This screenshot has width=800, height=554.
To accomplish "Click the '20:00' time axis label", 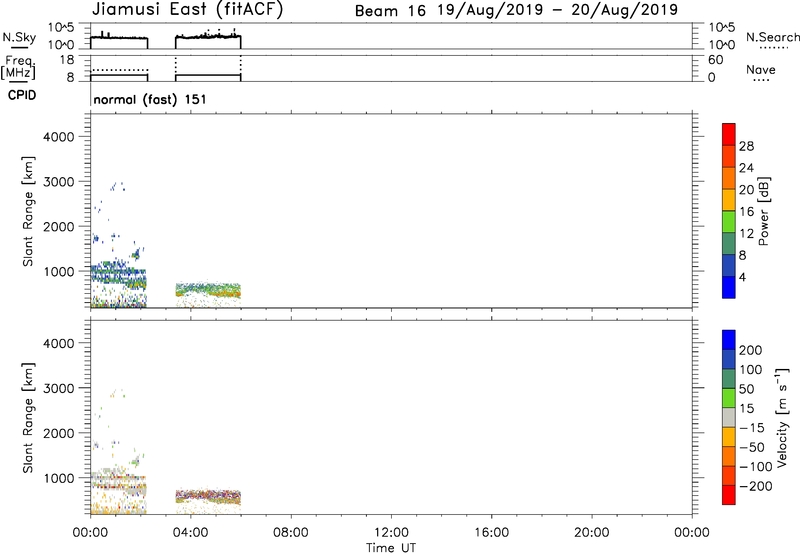I will (x=591, y=533).
